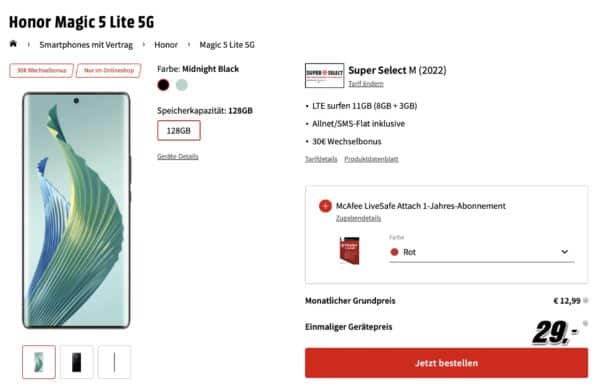Image resolution: width=600 pixels, height=386 pixels.
Task: Go to the Honor breadcrumb
Action: tap(166, 45)
